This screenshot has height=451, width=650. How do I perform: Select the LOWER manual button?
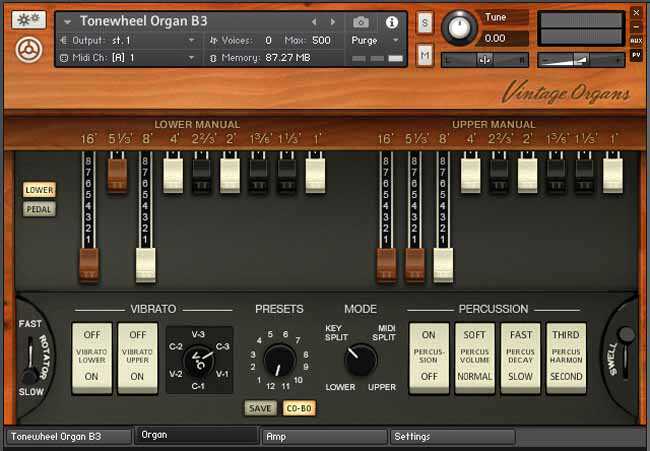tap(39, 190)
